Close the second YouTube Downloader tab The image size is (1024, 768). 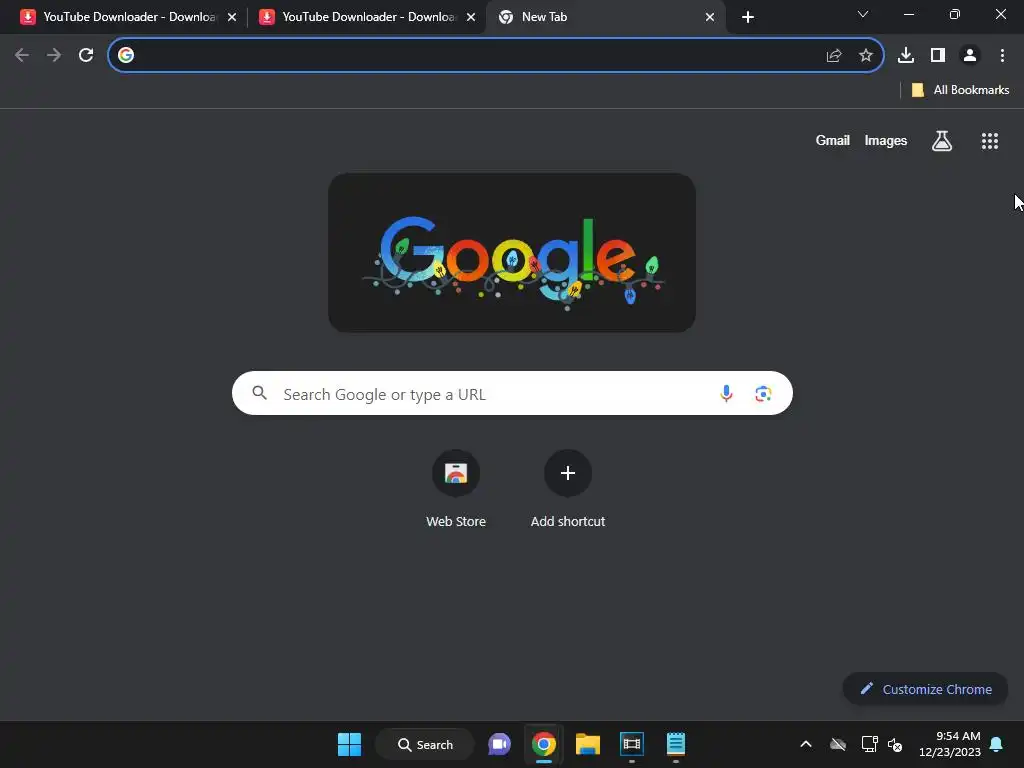click(471, 17)
